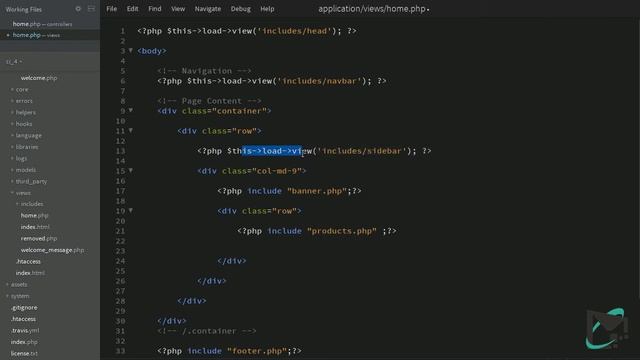
Task: Open the Debug menu
Action: [240, 9]
